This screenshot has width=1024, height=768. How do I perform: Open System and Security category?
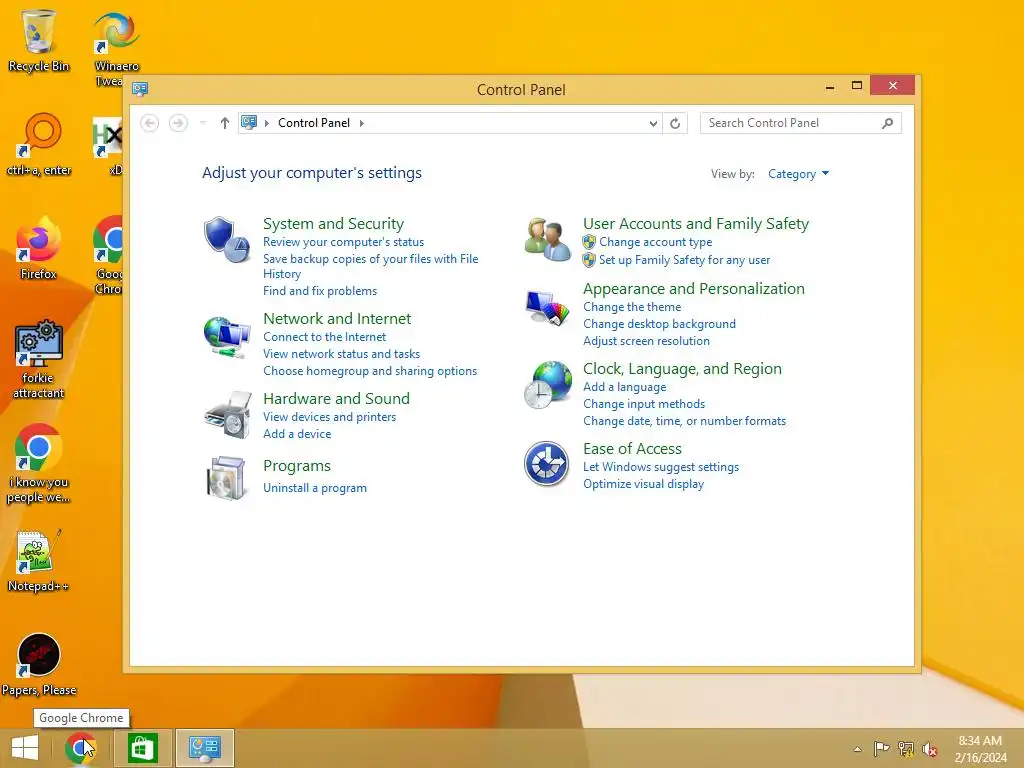coord(333,223)
